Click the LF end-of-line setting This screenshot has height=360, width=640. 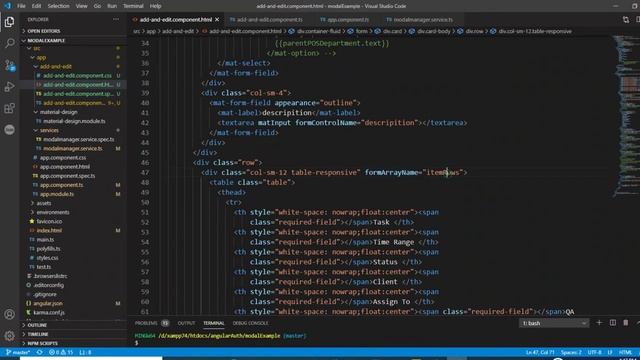610,352
